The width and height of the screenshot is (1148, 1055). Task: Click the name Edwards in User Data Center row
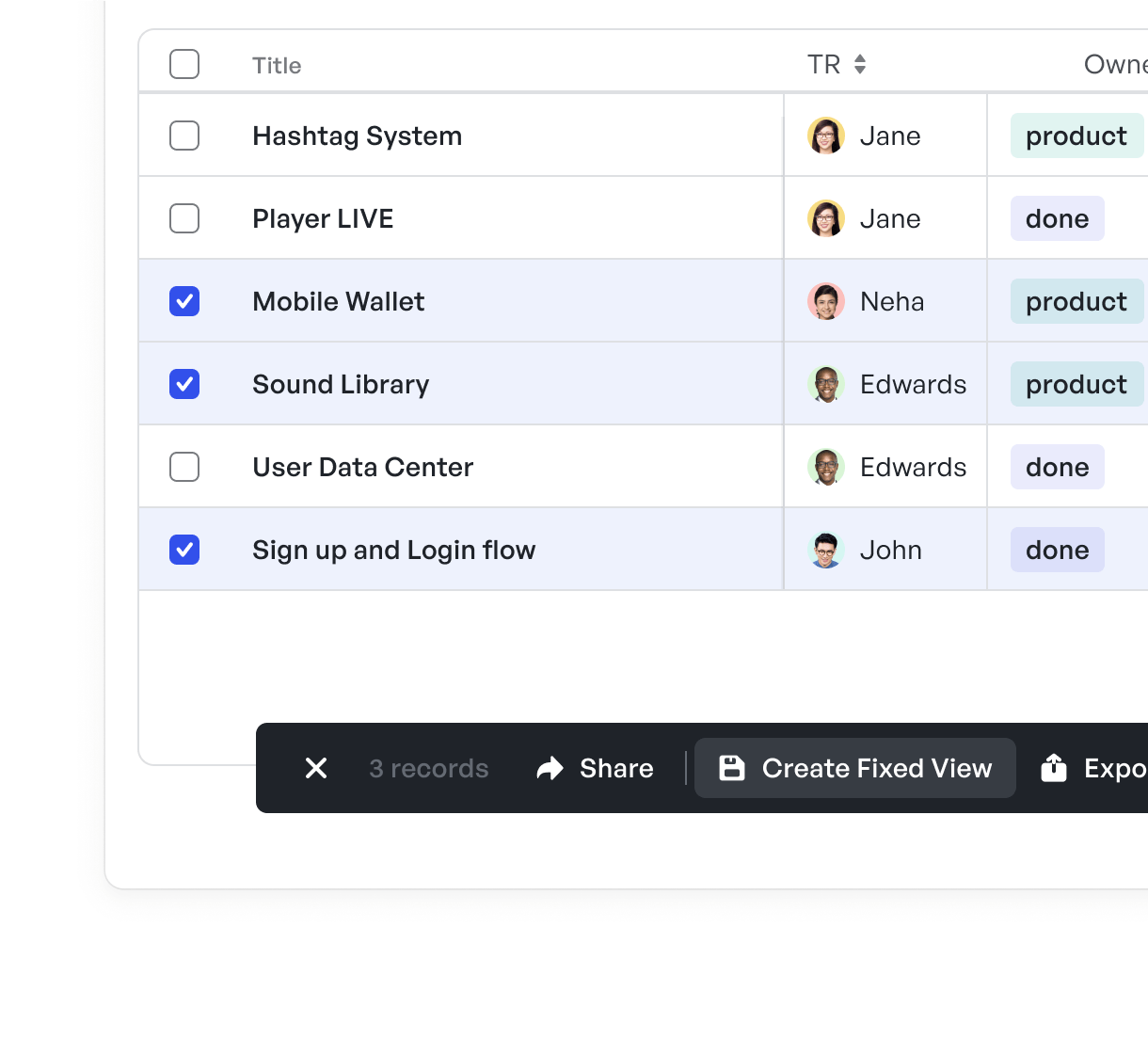click(x=913, y=467)
